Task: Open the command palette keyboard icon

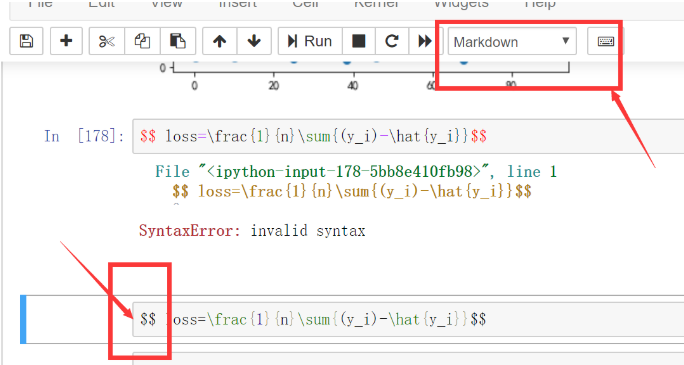Action: (x=605, y=41)
